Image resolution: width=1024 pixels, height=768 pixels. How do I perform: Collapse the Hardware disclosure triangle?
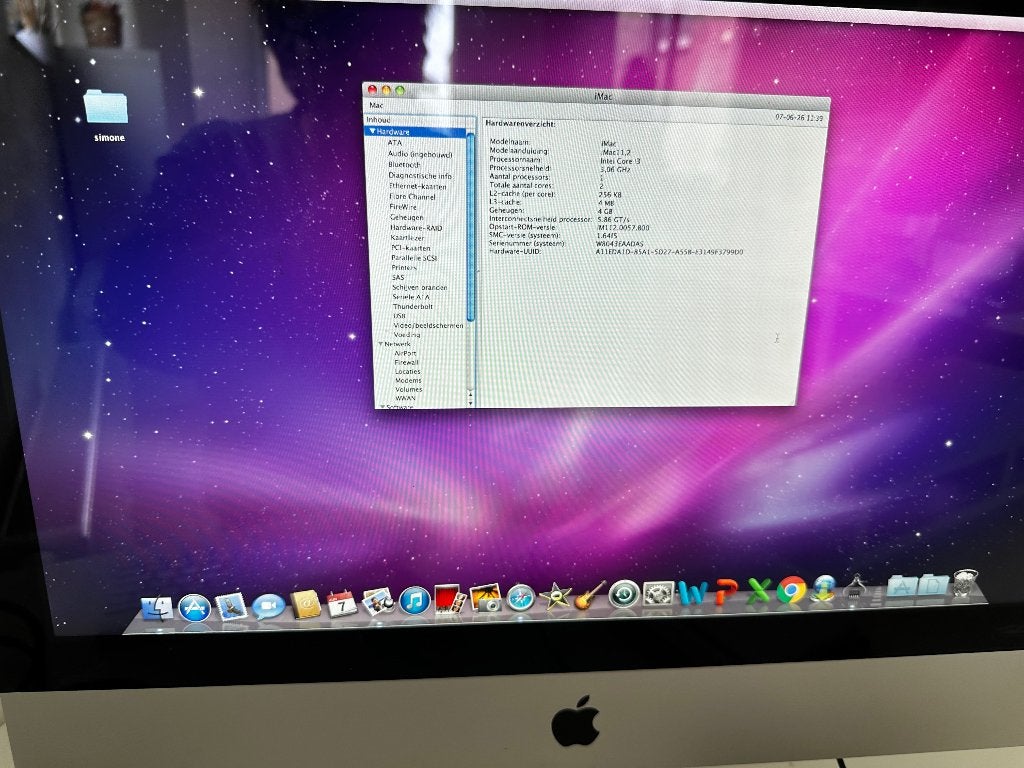[x=372, y=131]
